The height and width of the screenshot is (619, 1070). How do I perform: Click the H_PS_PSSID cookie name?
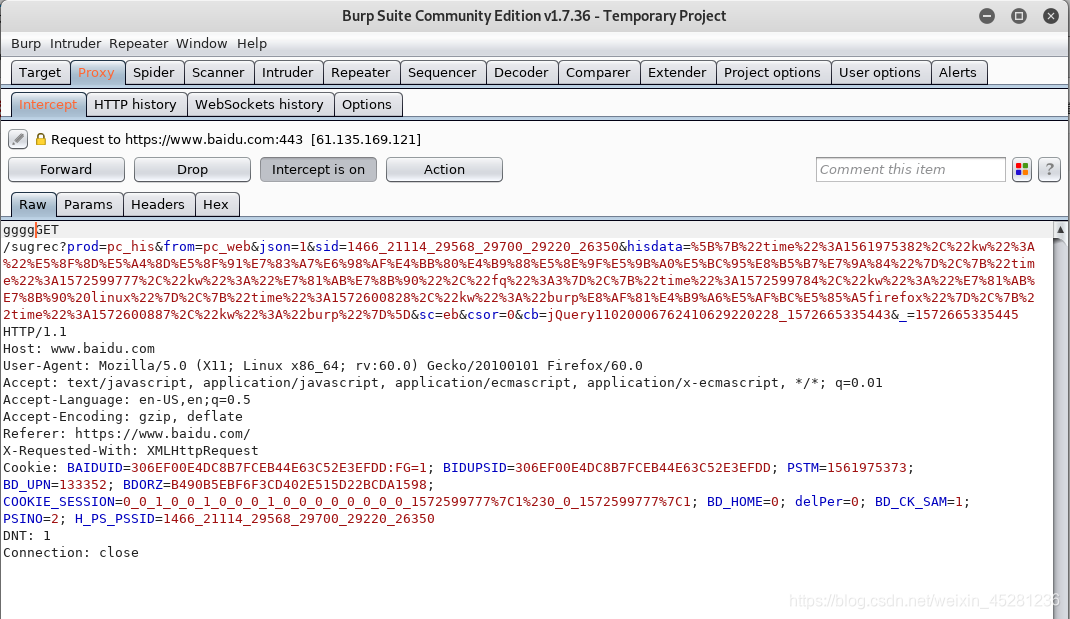coord(115,519)
